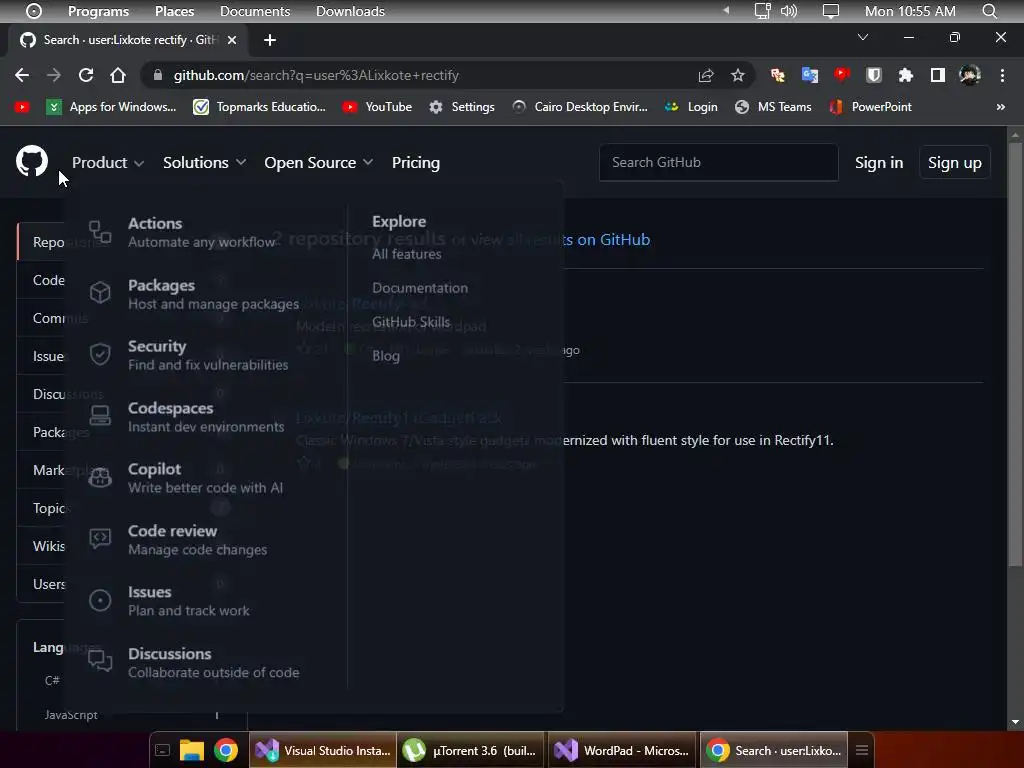This screenshot has width=1024, height=768.
Task: Click the Google Translate extension icon
Action: click(809, 75)
